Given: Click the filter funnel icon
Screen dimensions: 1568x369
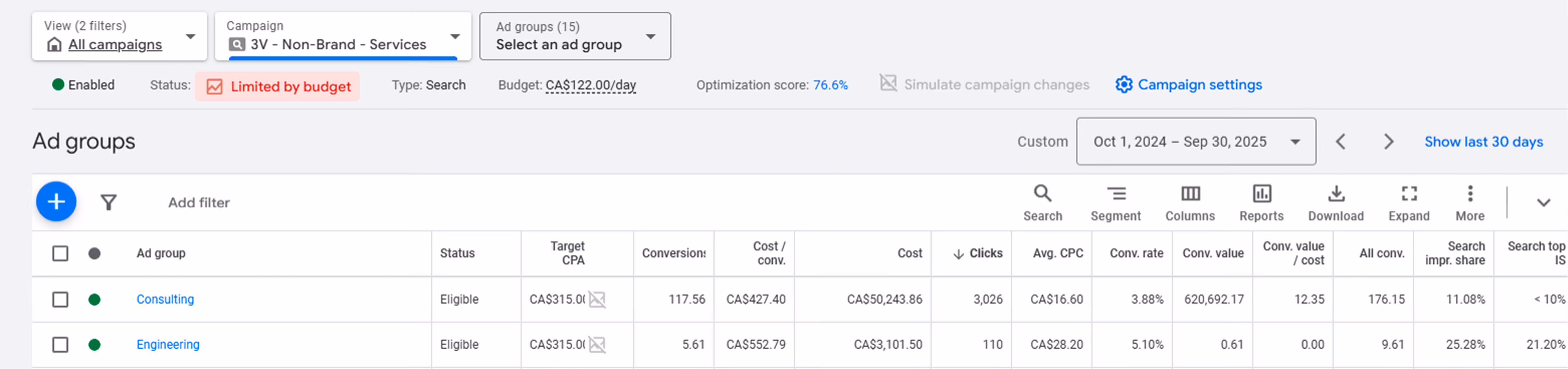Looking at the screenshot, I should pos(108,202).
